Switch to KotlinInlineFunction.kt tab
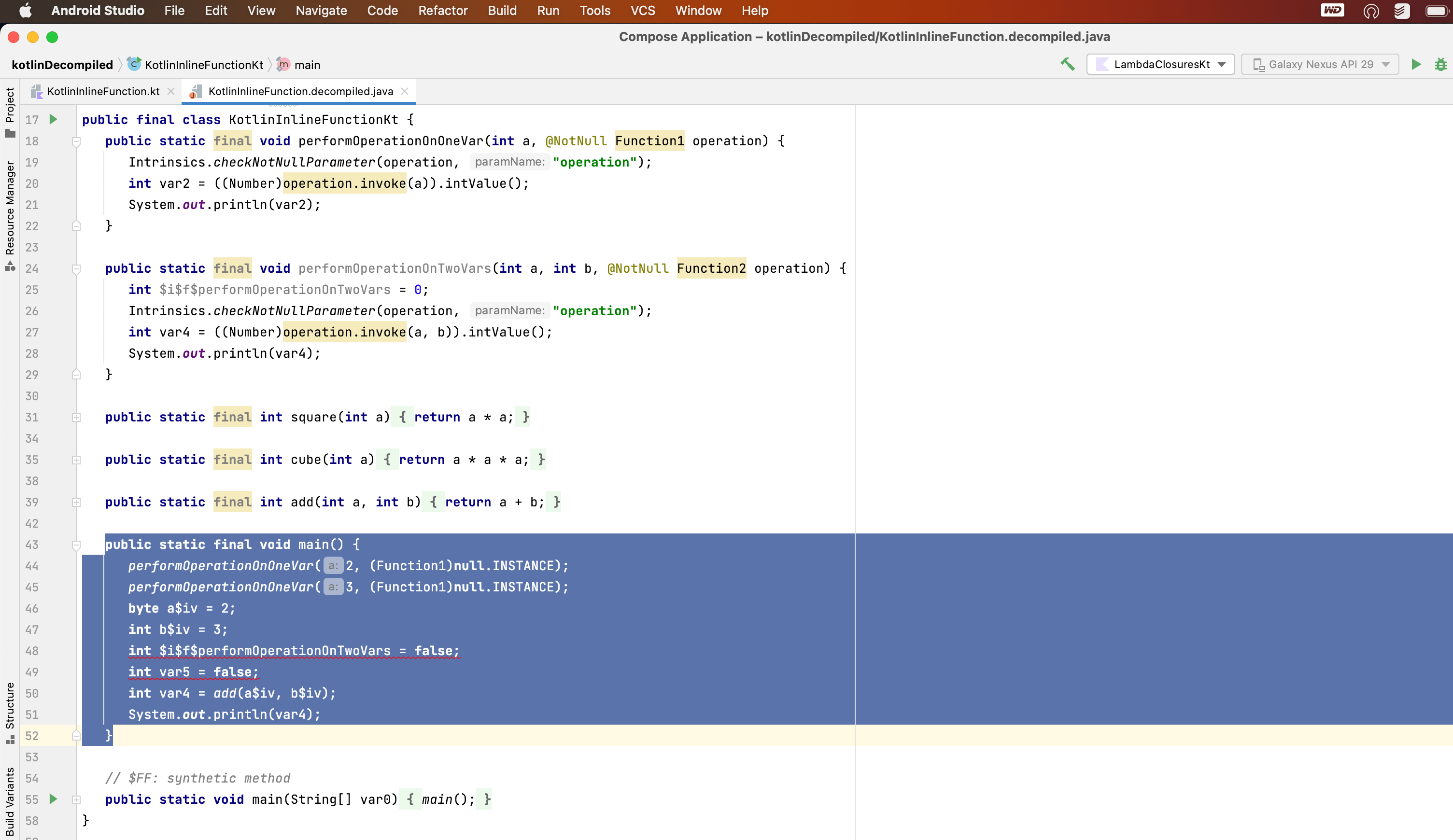 (103, 91)
